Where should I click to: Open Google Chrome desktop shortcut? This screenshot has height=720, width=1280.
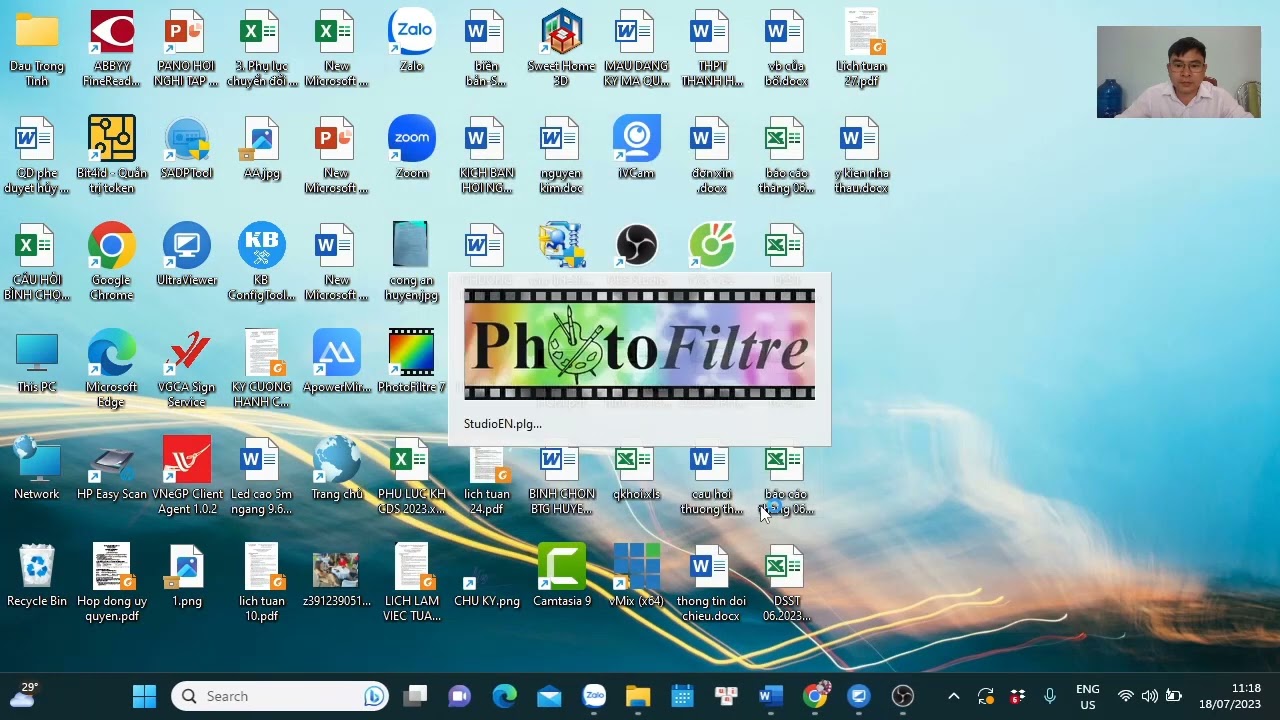click(x=111, y=262)
